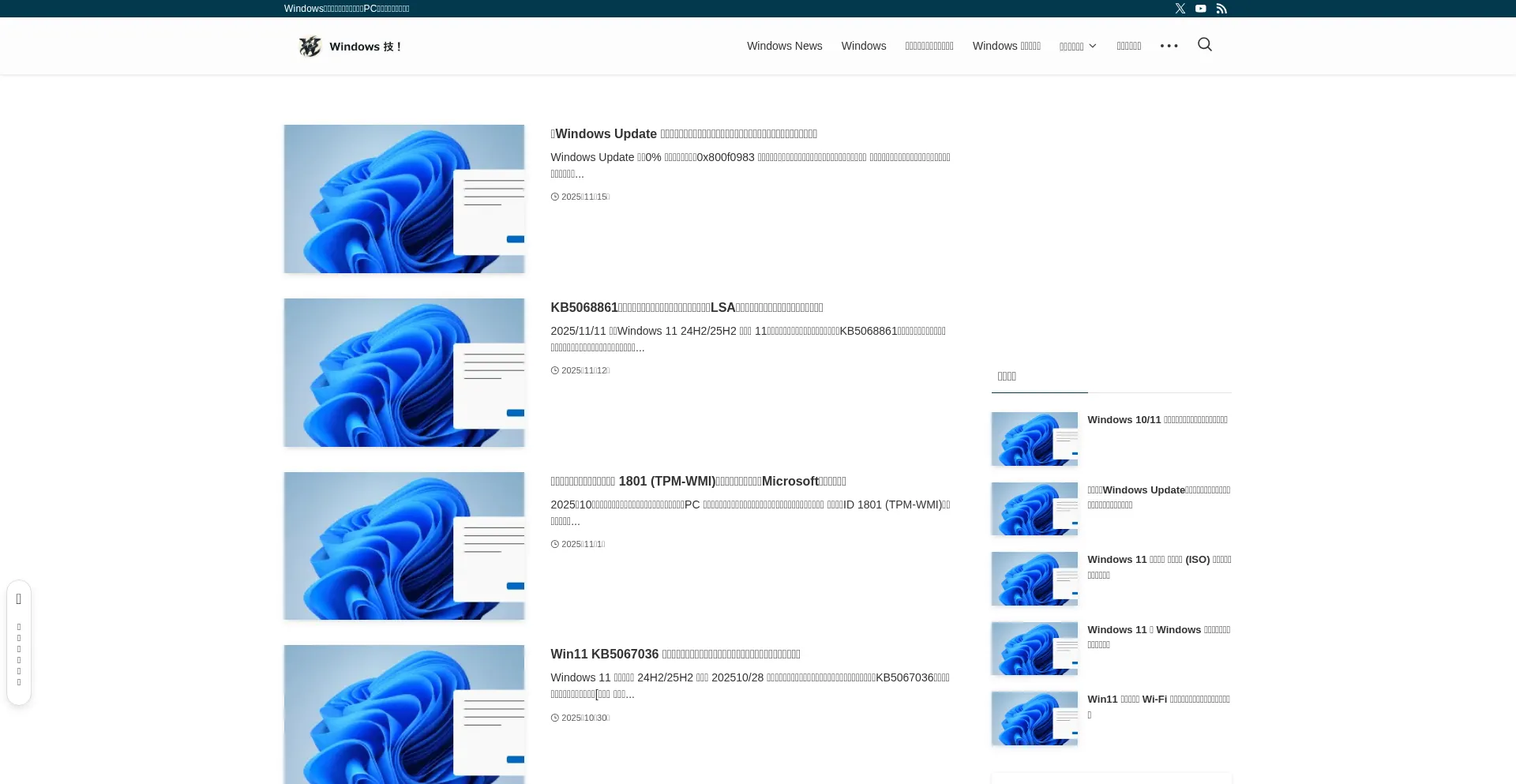The width and height of the screenshot is (1516, 784).
Task: Open the Windows Update article headline at top
Action: coord(684,134)
